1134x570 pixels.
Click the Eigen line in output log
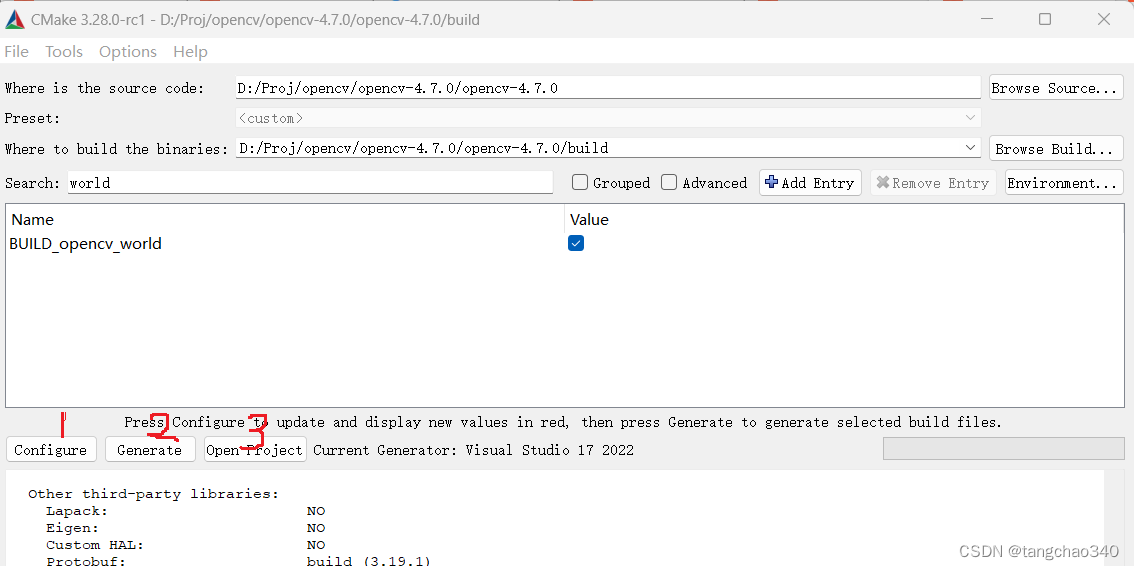186,528
